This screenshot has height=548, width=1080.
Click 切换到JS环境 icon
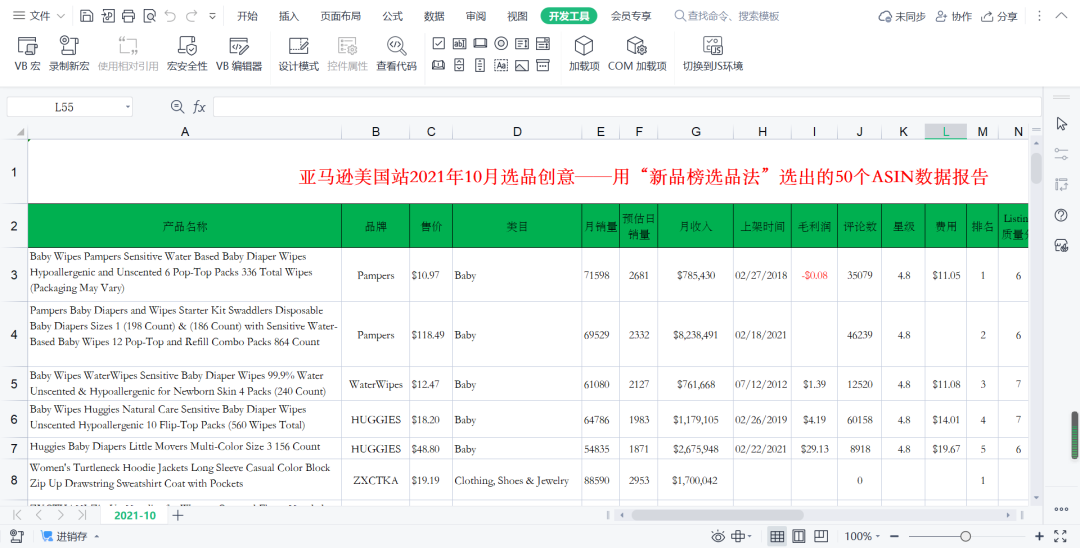tap(712, 52)
